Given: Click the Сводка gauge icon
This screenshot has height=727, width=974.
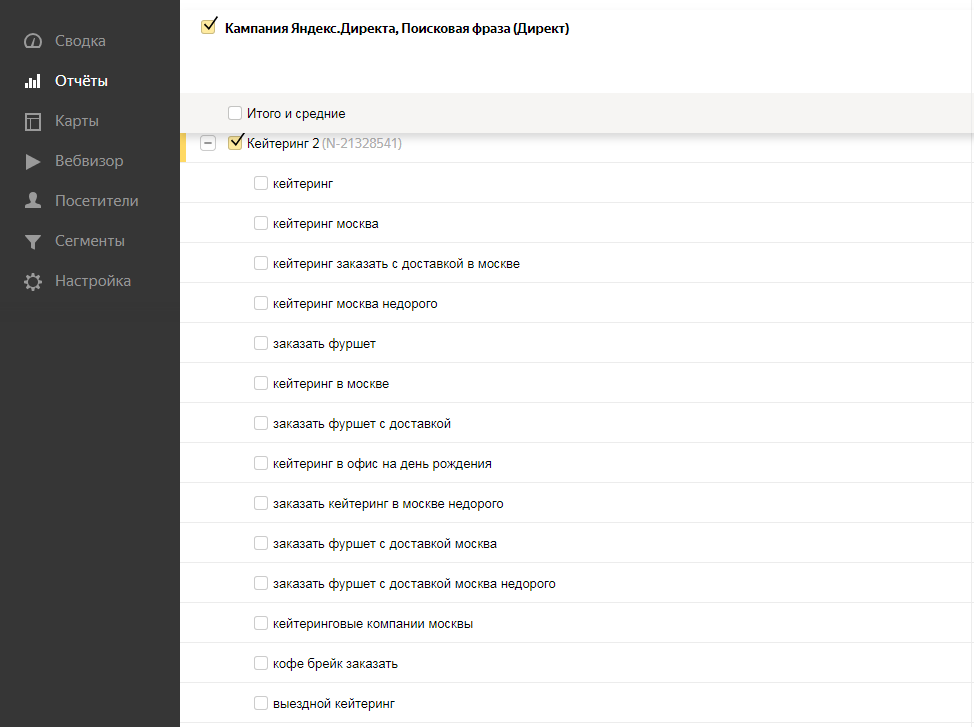Looking at the screenshot, I should 33,41.
